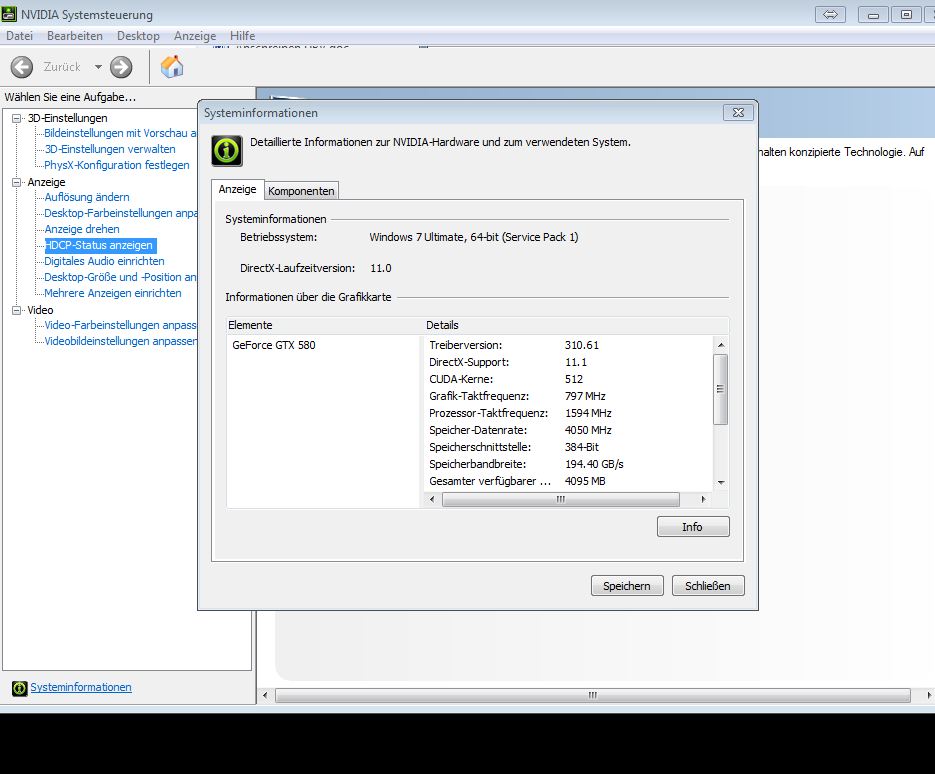The height and width of the screenshot is (774, 935).
Task: Open Digitales Audio einrichten task
Action: (x=104, y=261)
